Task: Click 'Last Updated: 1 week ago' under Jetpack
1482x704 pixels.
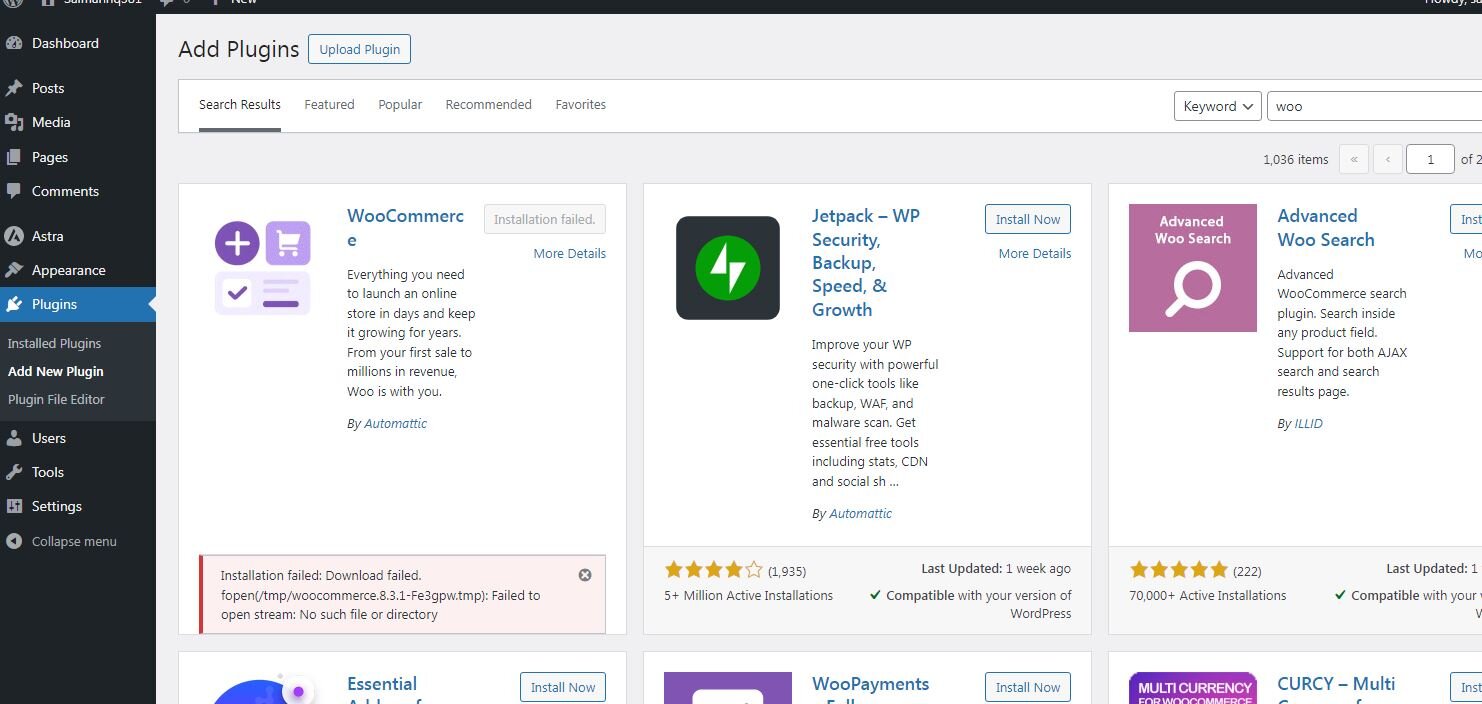Action: point(996,568)
